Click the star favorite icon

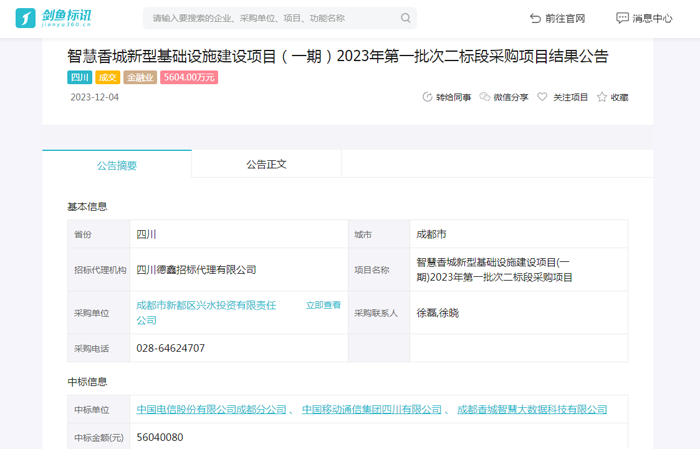602,97
